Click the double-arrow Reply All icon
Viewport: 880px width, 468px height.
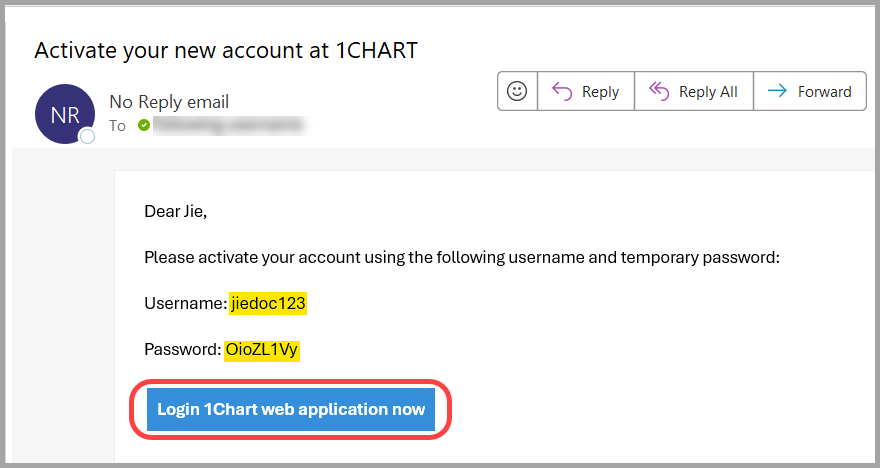click(x=659, y=91)
